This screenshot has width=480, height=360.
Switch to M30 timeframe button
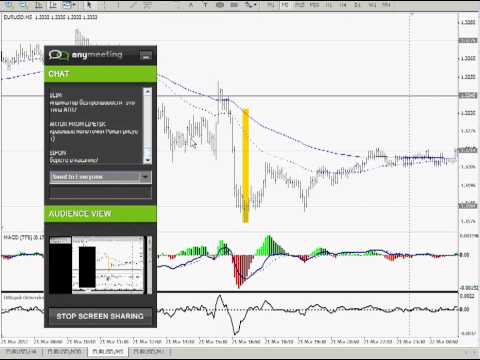point(314,5)
